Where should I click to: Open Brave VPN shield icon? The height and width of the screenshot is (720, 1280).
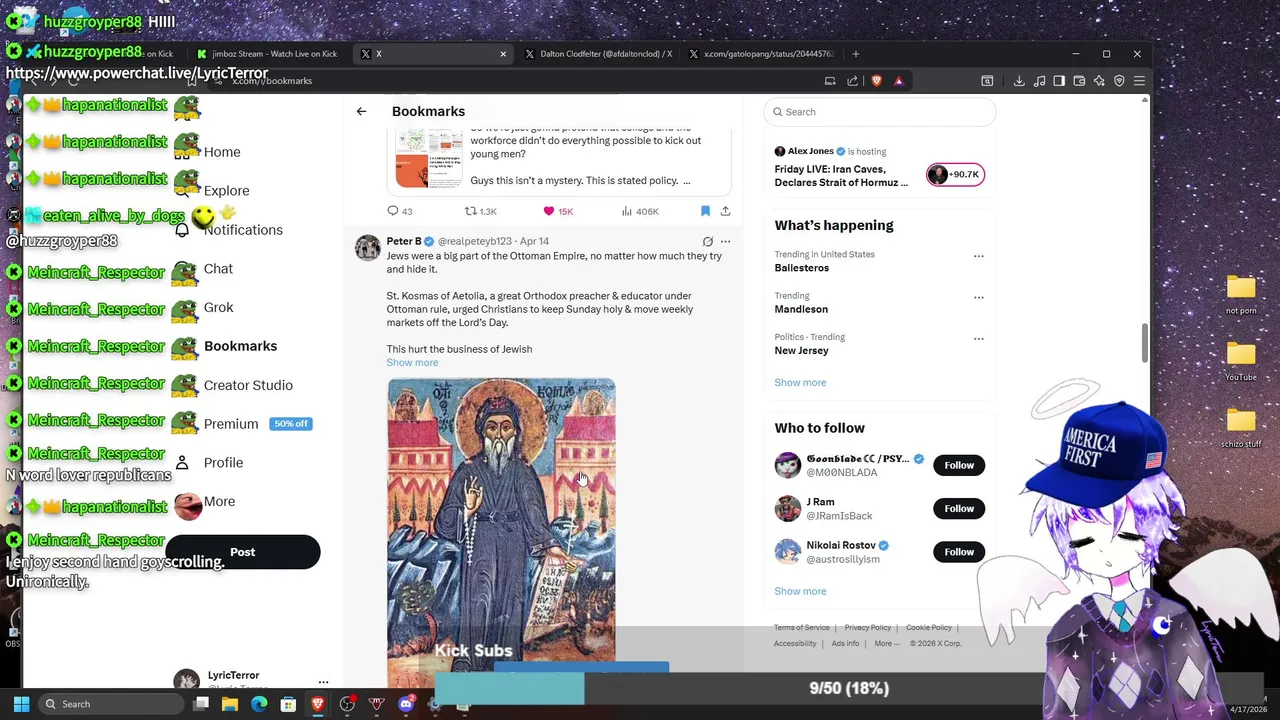[x=1119, y=81]
